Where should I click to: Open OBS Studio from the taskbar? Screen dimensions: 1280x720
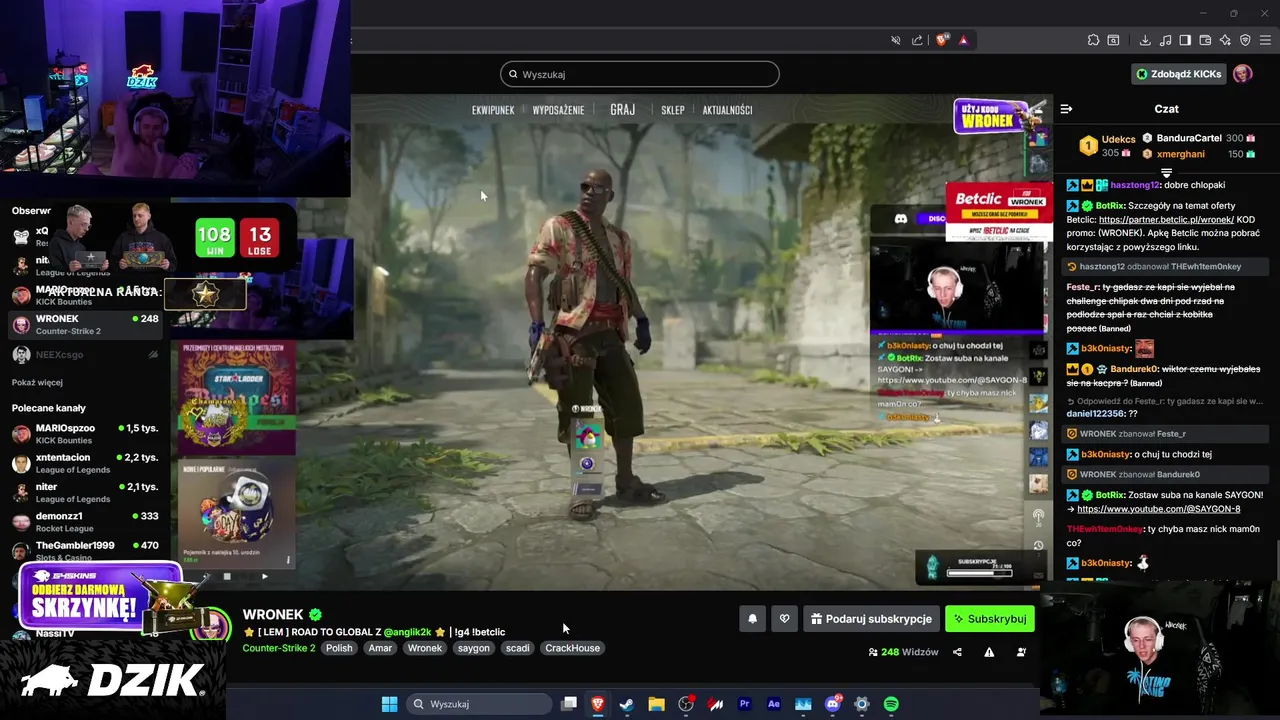click(686, 704)
